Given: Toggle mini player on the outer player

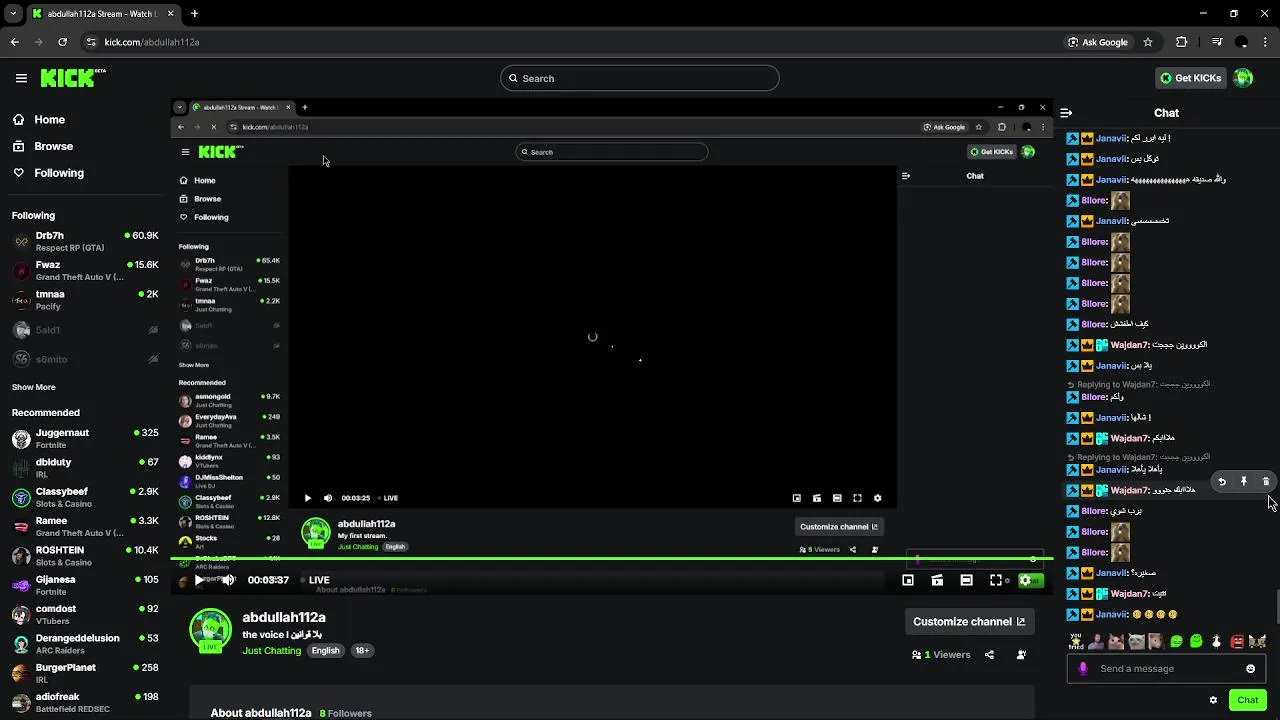Looking at the screenshot, I should tap(908, 580).
